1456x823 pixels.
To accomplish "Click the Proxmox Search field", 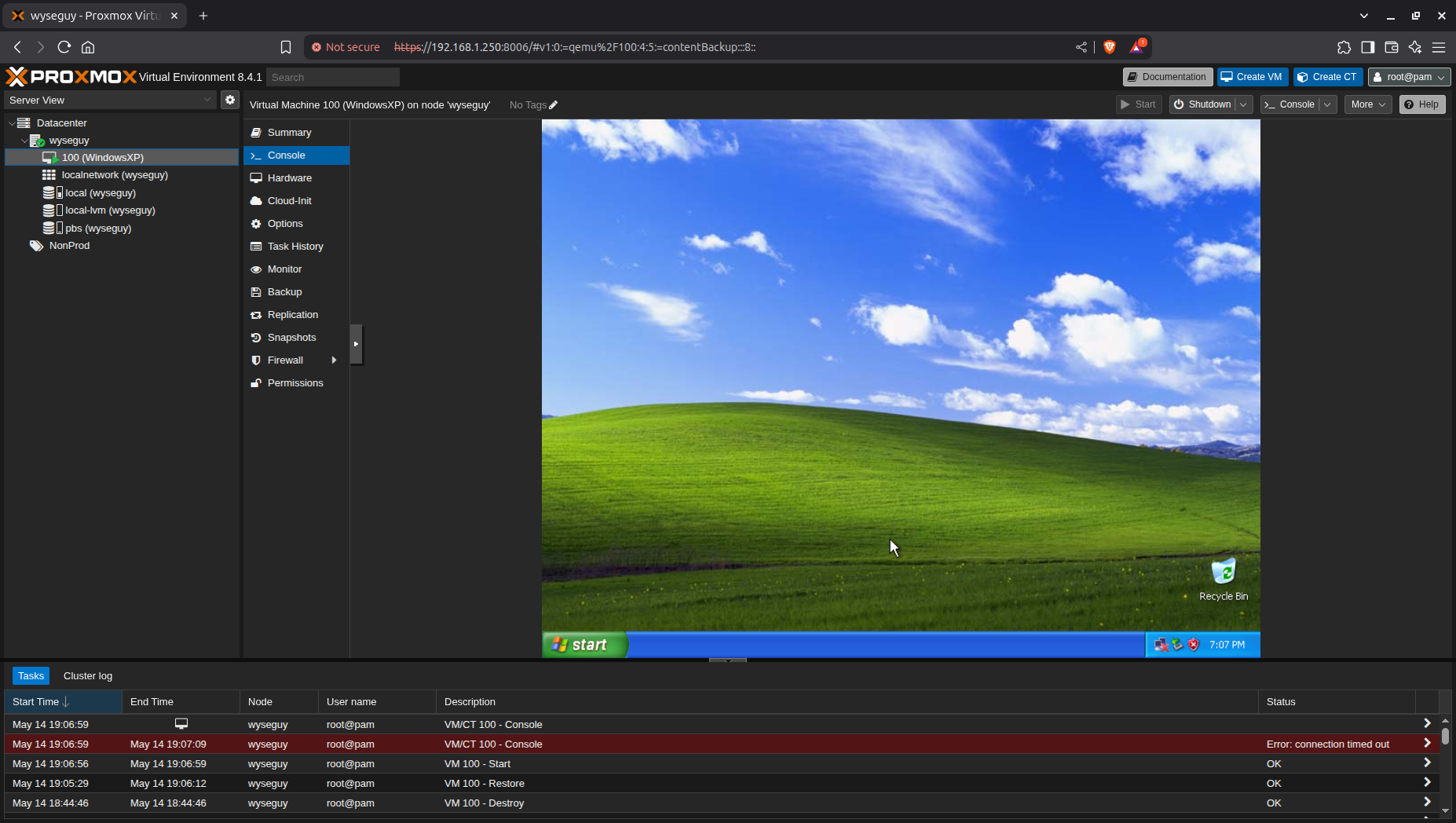I will (333, 77).
